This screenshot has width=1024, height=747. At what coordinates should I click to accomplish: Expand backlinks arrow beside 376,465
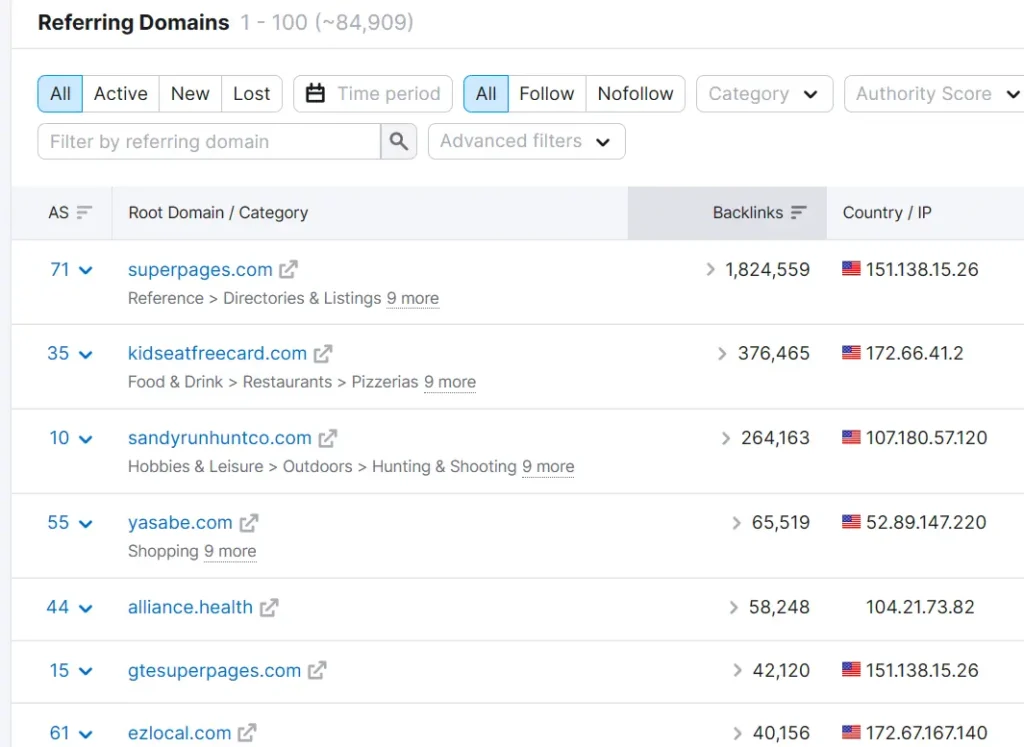coord(722,353)
